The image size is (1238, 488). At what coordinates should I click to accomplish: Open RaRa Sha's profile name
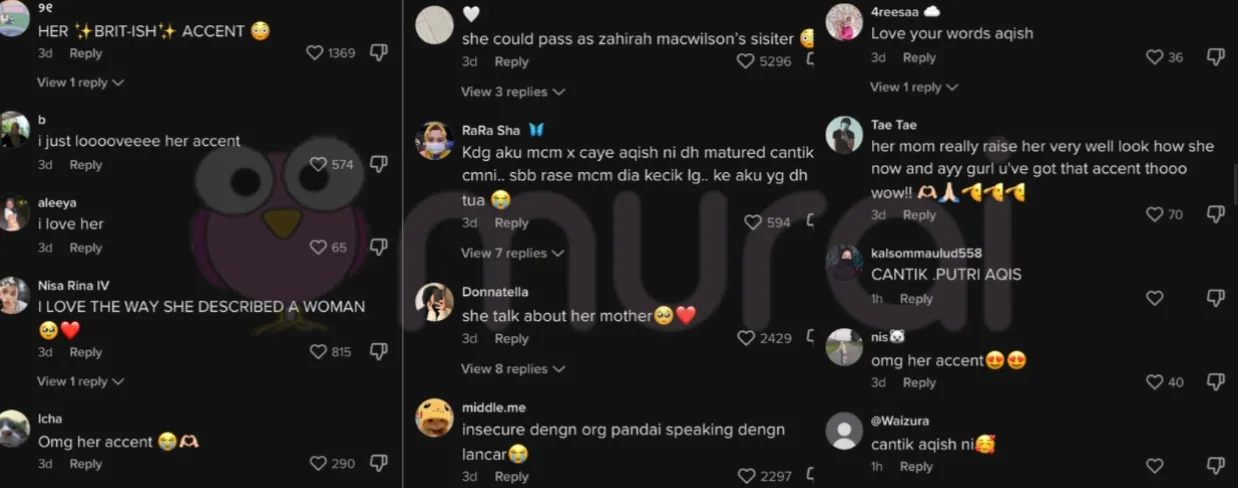coord(491,130)
